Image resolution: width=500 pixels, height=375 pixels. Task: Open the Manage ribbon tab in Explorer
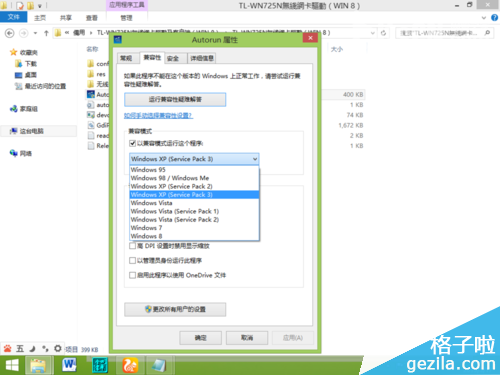(126, 18)
